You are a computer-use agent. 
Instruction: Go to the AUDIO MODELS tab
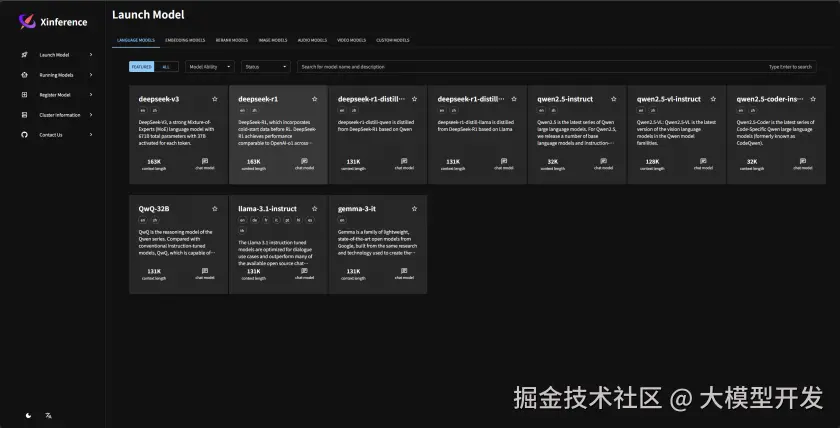312,40
